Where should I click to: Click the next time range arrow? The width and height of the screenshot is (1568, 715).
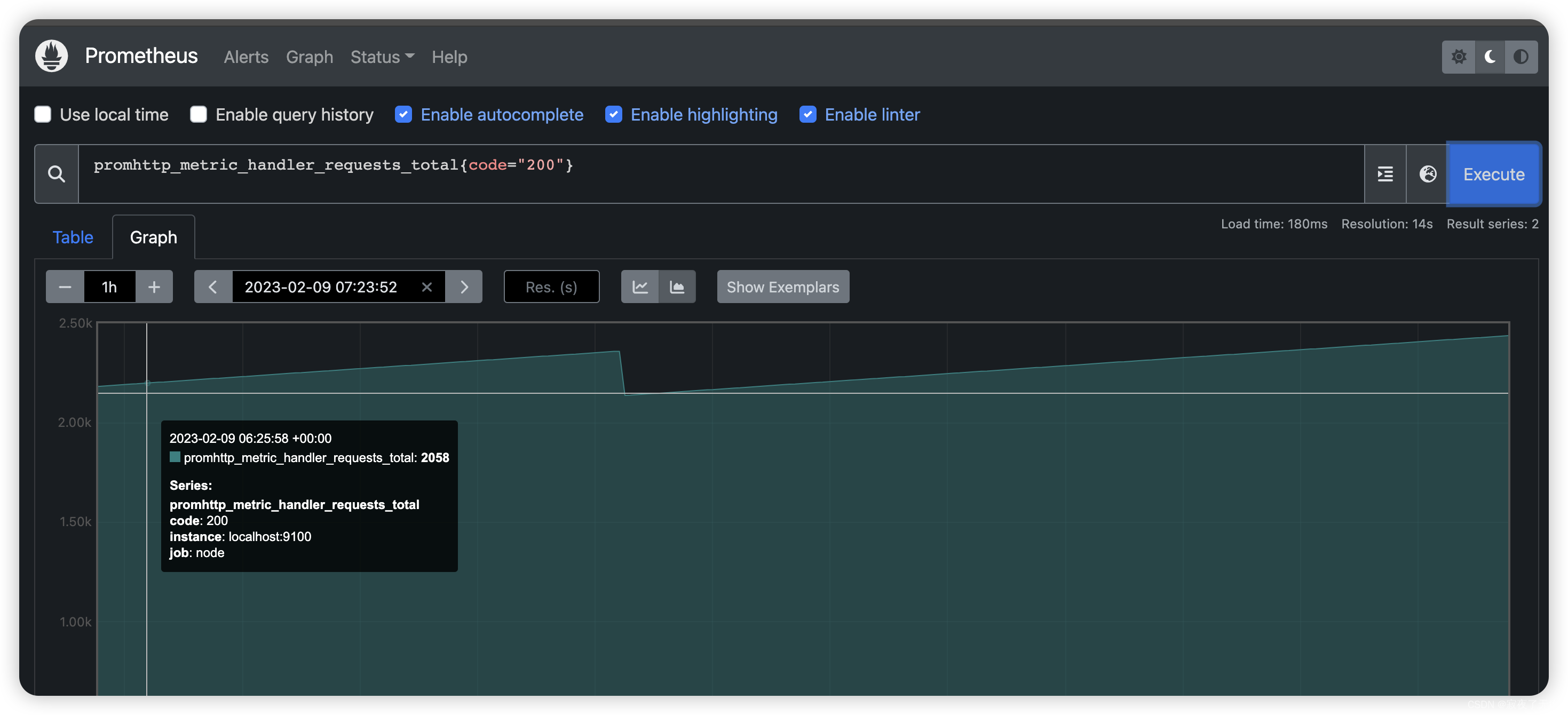click(x=464, y=287)
